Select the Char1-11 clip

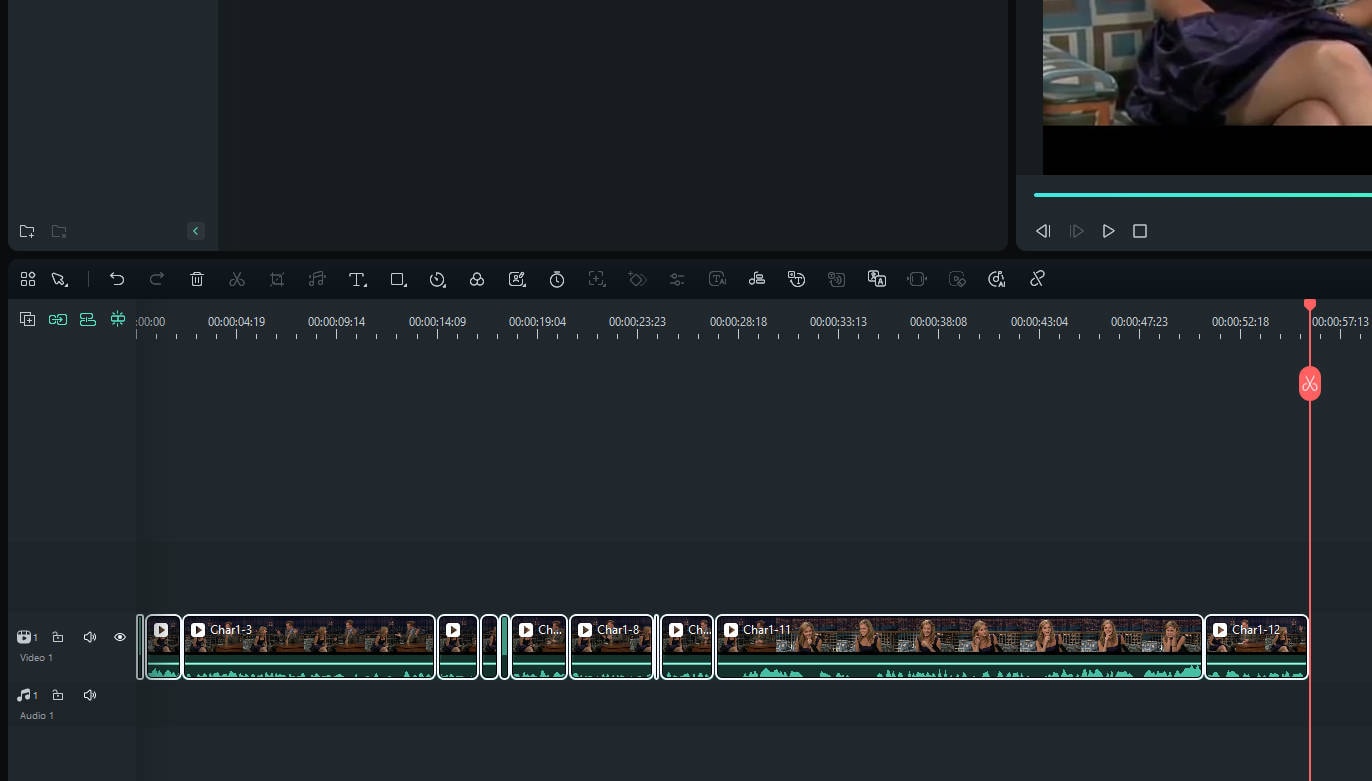(960, 647)
